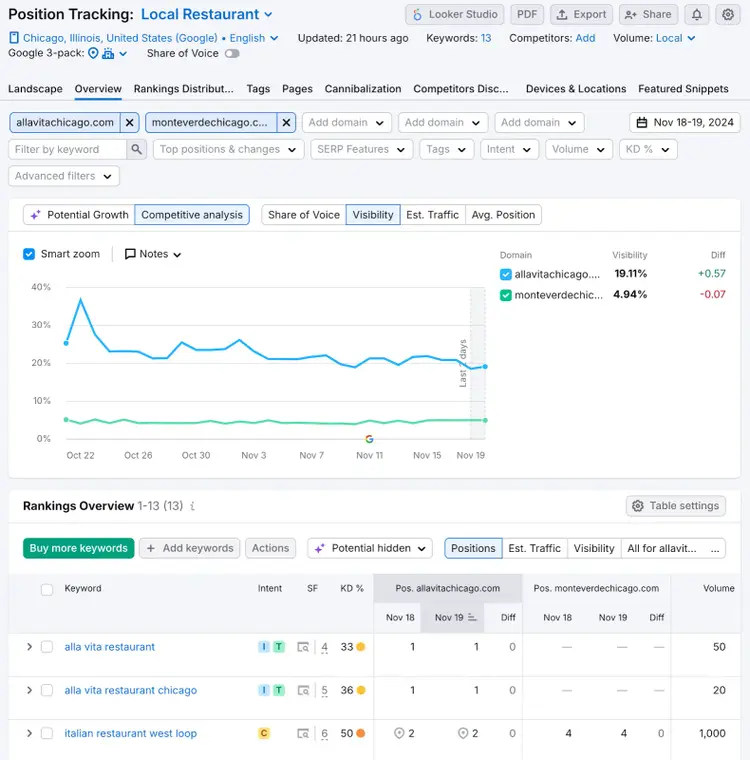
Task: Toggle allavitachicago legend checkbox
Action: pyautogui.click(x=506, y=274)
